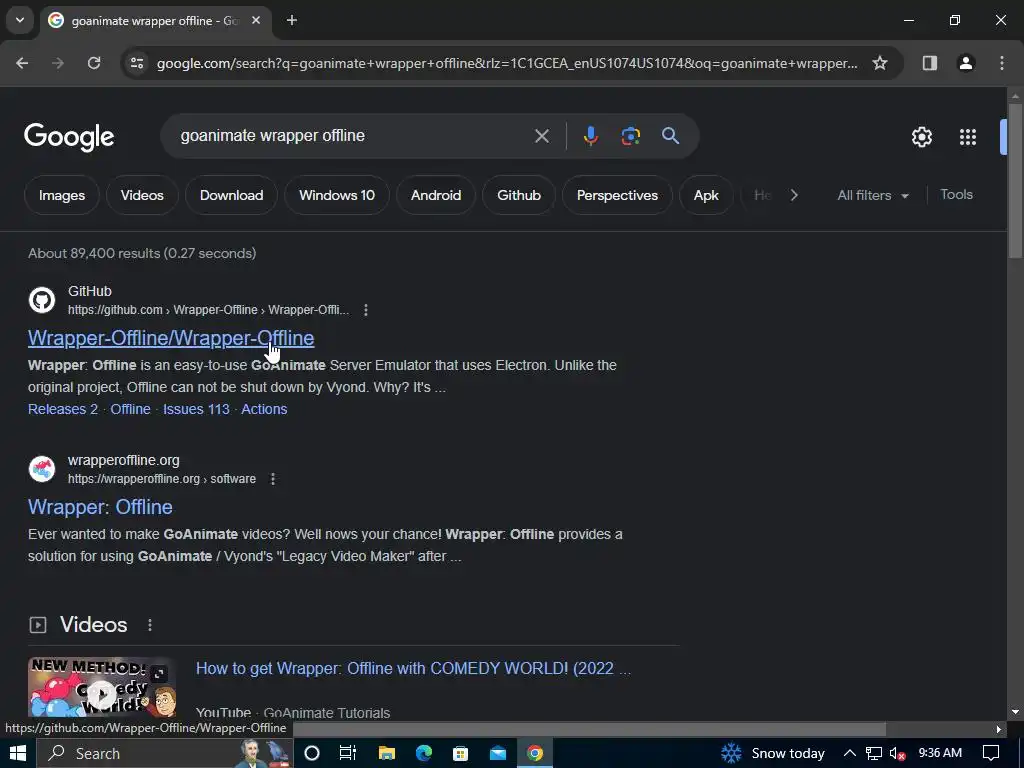Screen dimensions: 1024x768
Task: Clear the search box with X
Action: pos(541,136)
